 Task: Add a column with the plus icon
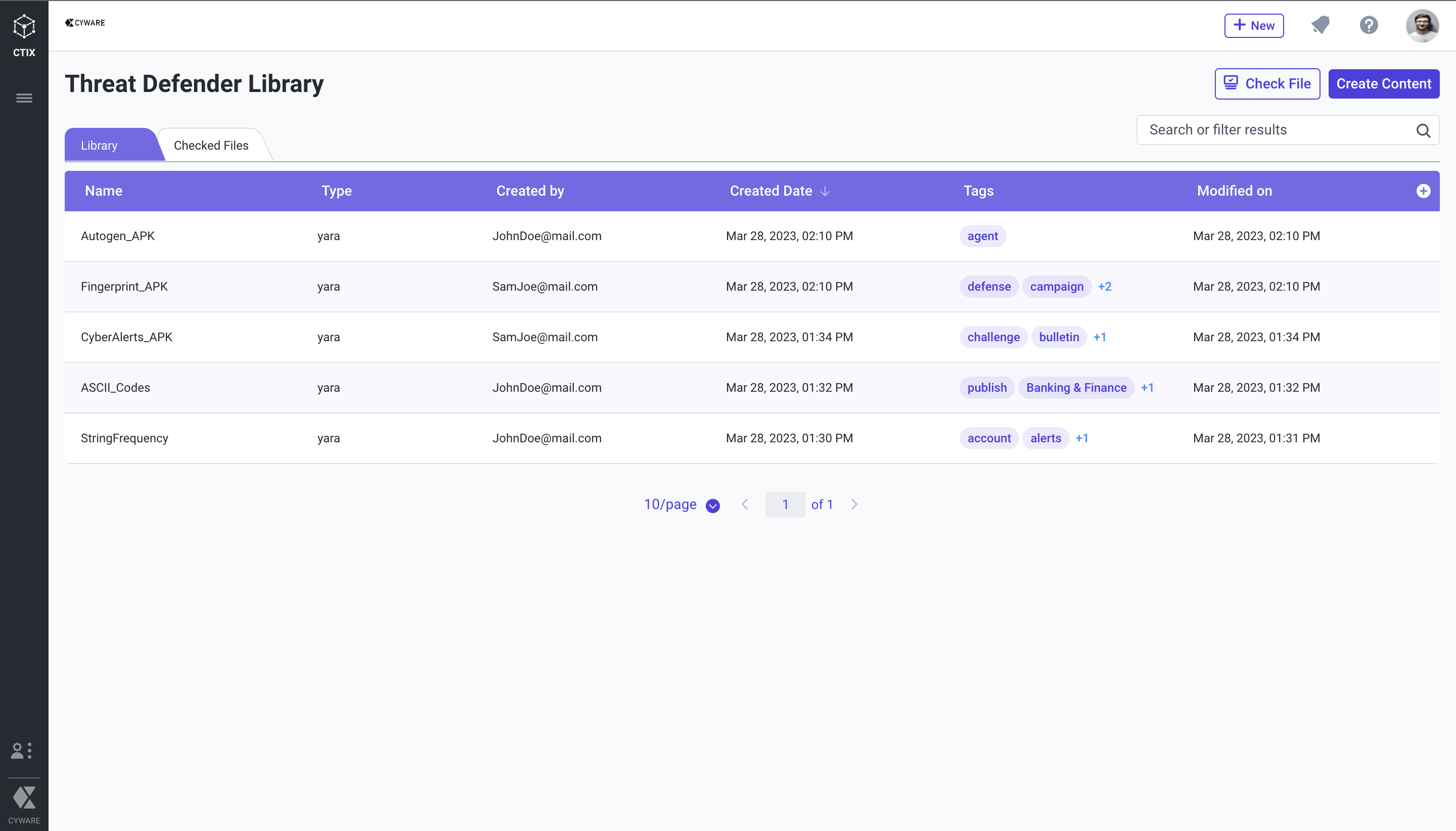(1423, 191)
